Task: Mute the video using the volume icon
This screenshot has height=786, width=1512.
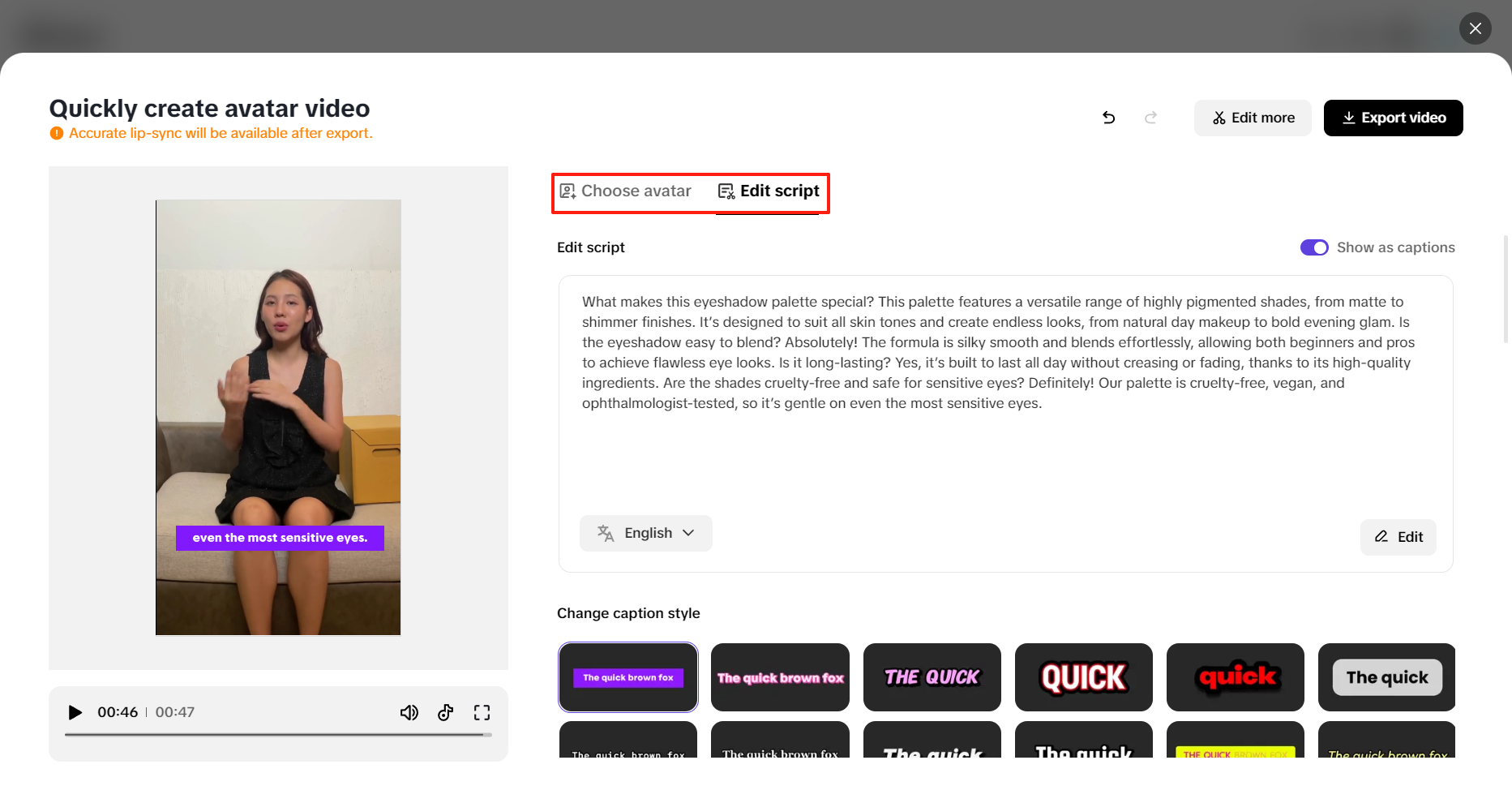Action: [x=409, y=712]
